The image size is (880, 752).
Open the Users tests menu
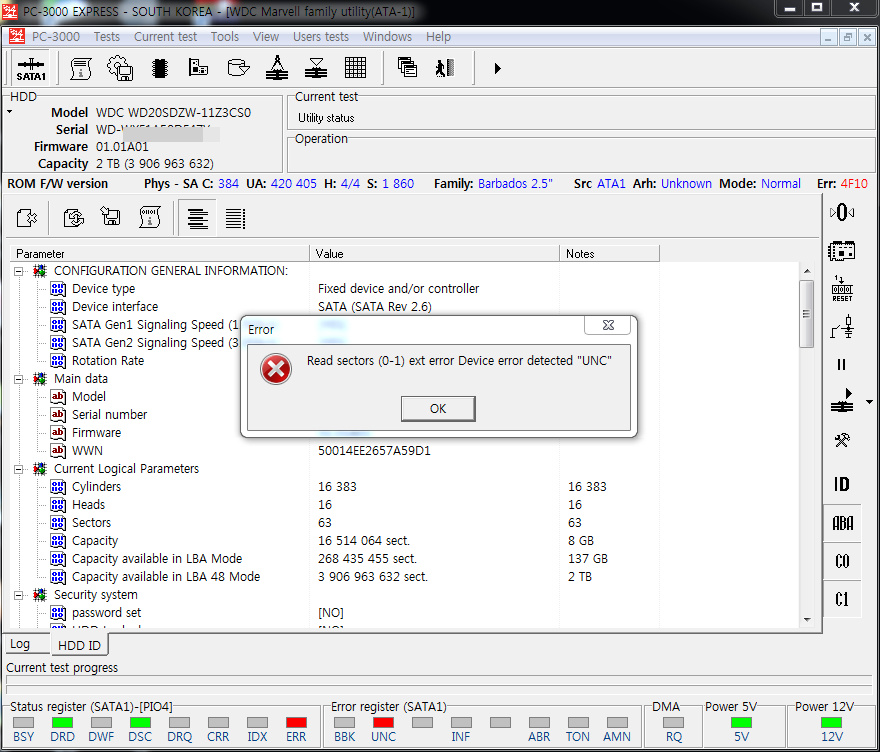tap(320, 37)
